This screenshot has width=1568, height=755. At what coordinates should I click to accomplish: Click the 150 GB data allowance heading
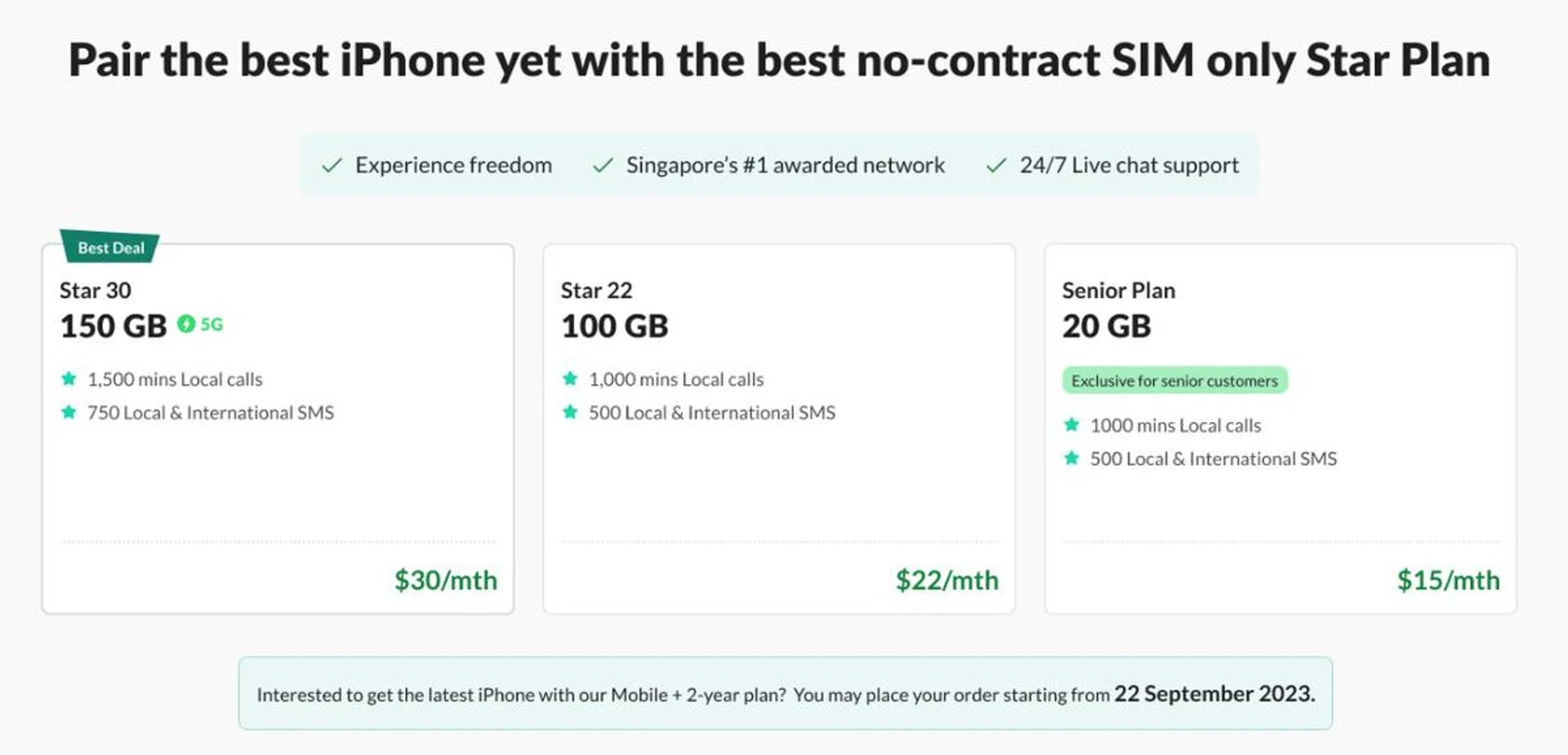113,326
